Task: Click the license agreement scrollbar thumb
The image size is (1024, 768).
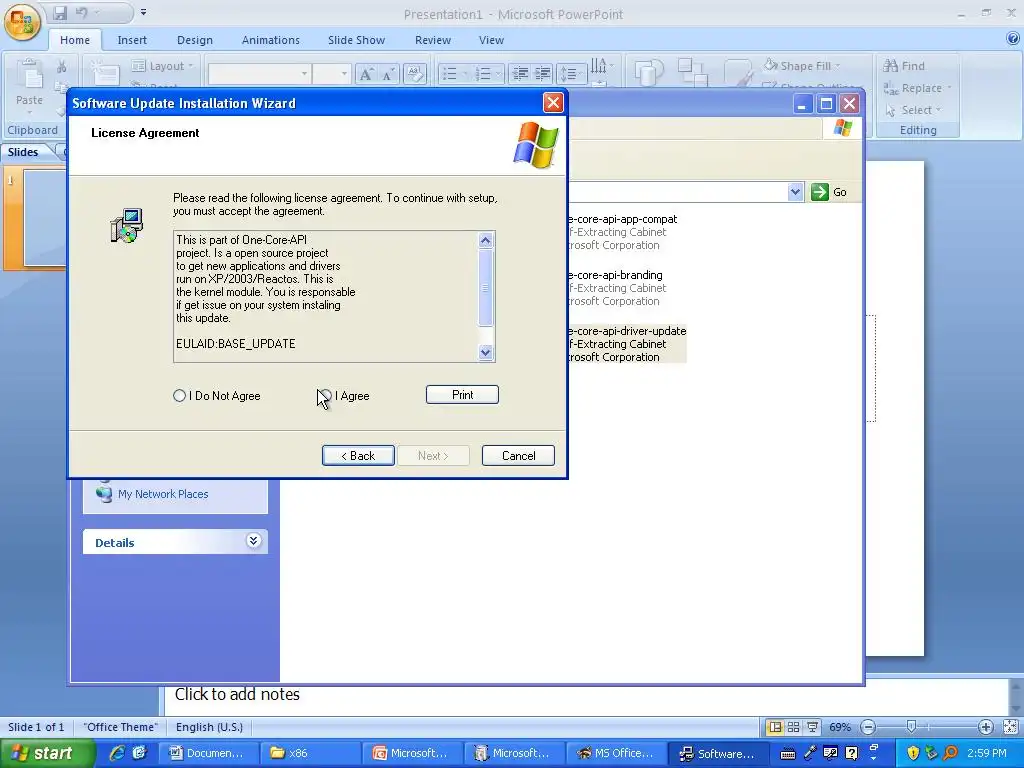Action: pos(485,287)
